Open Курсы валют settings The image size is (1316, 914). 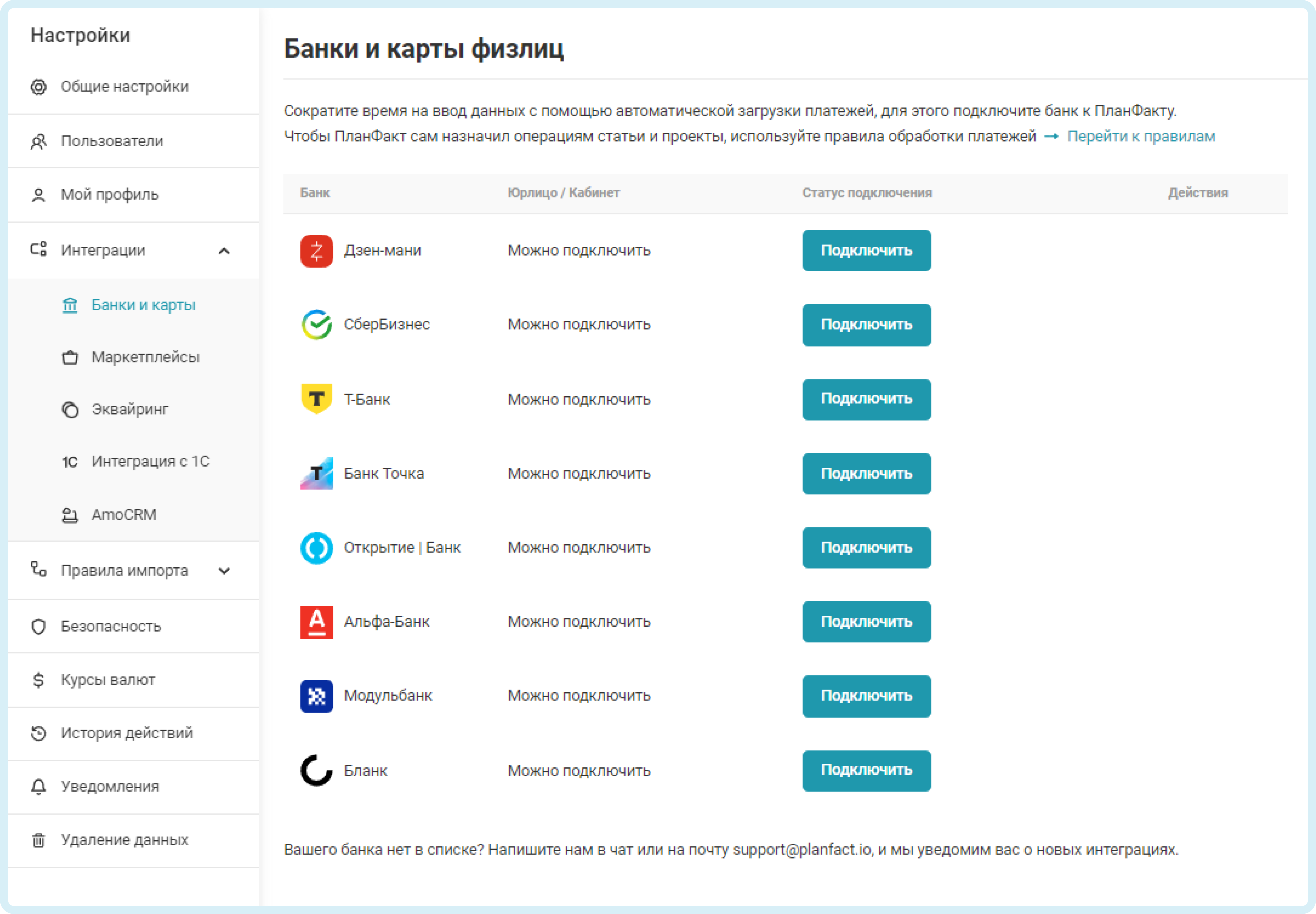click(x=133, y=680)
